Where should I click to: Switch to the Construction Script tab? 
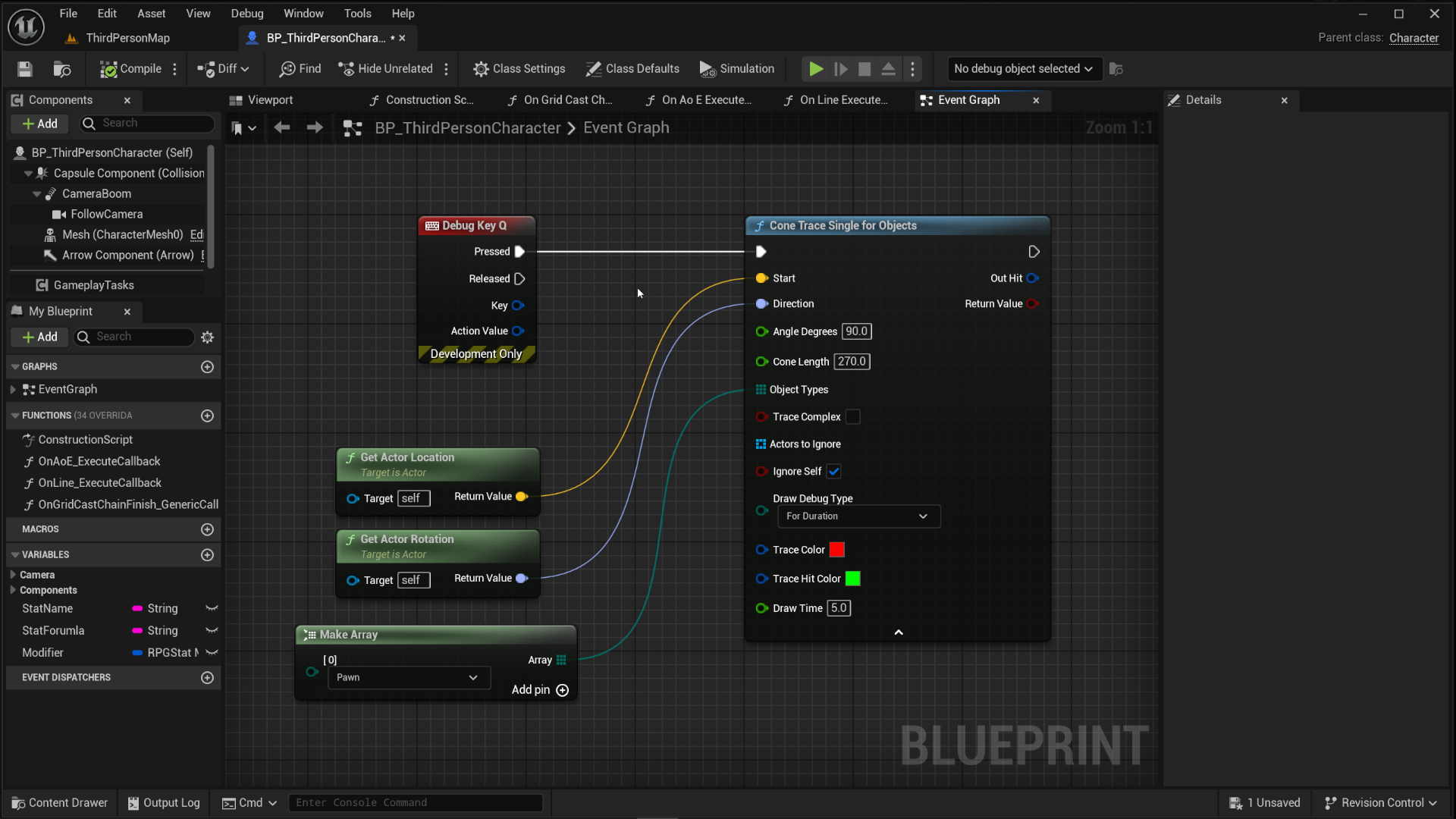(x=422, y=100)
